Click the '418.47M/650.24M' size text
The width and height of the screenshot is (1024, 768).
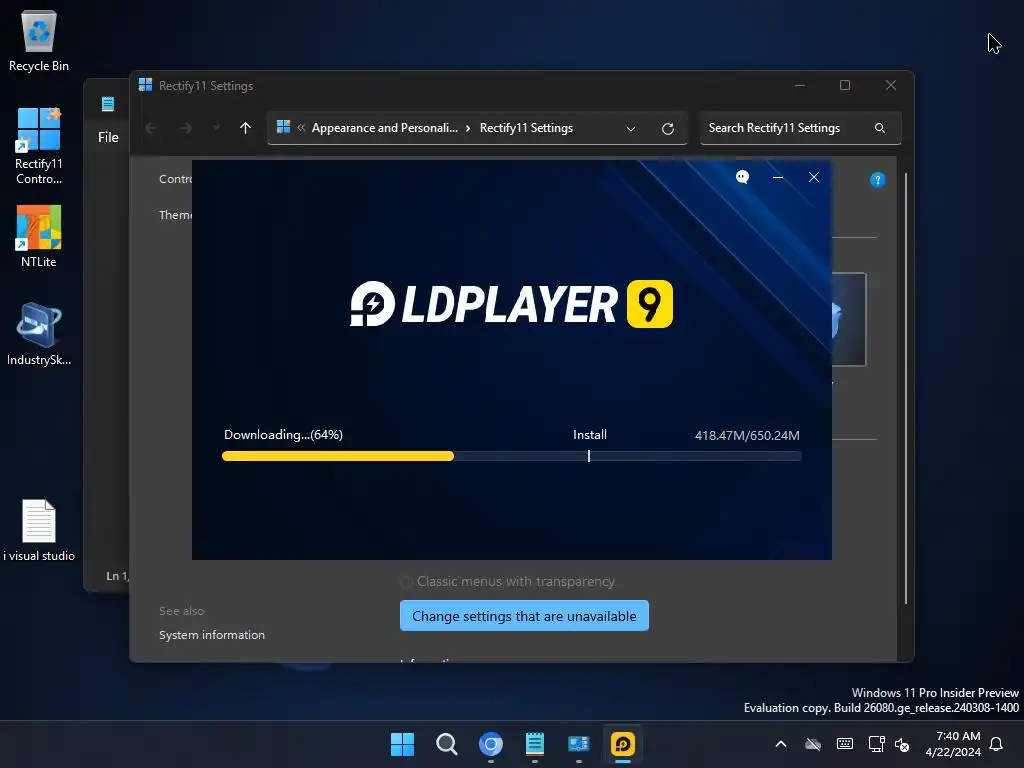click(747, 436)
